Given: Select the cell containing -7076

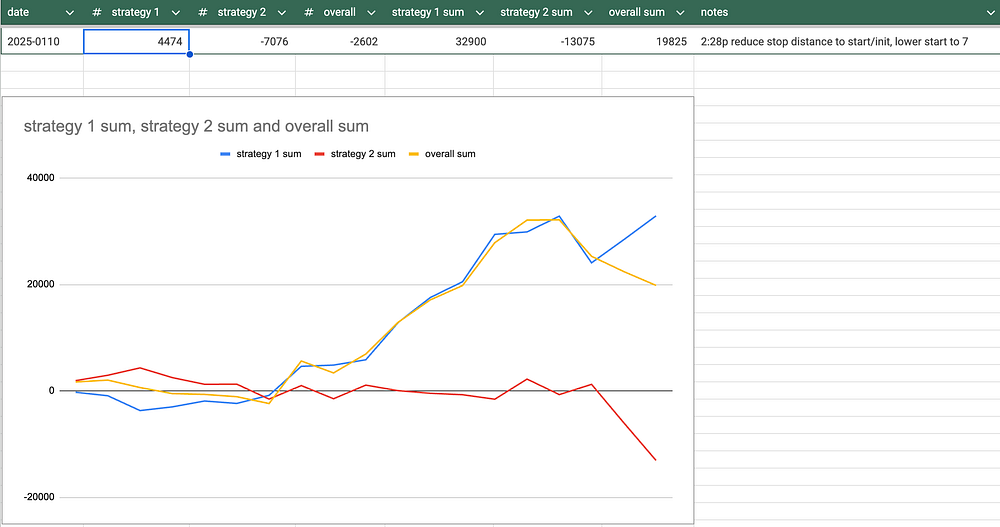Looking at the screenshot, I should pos(242,41).
